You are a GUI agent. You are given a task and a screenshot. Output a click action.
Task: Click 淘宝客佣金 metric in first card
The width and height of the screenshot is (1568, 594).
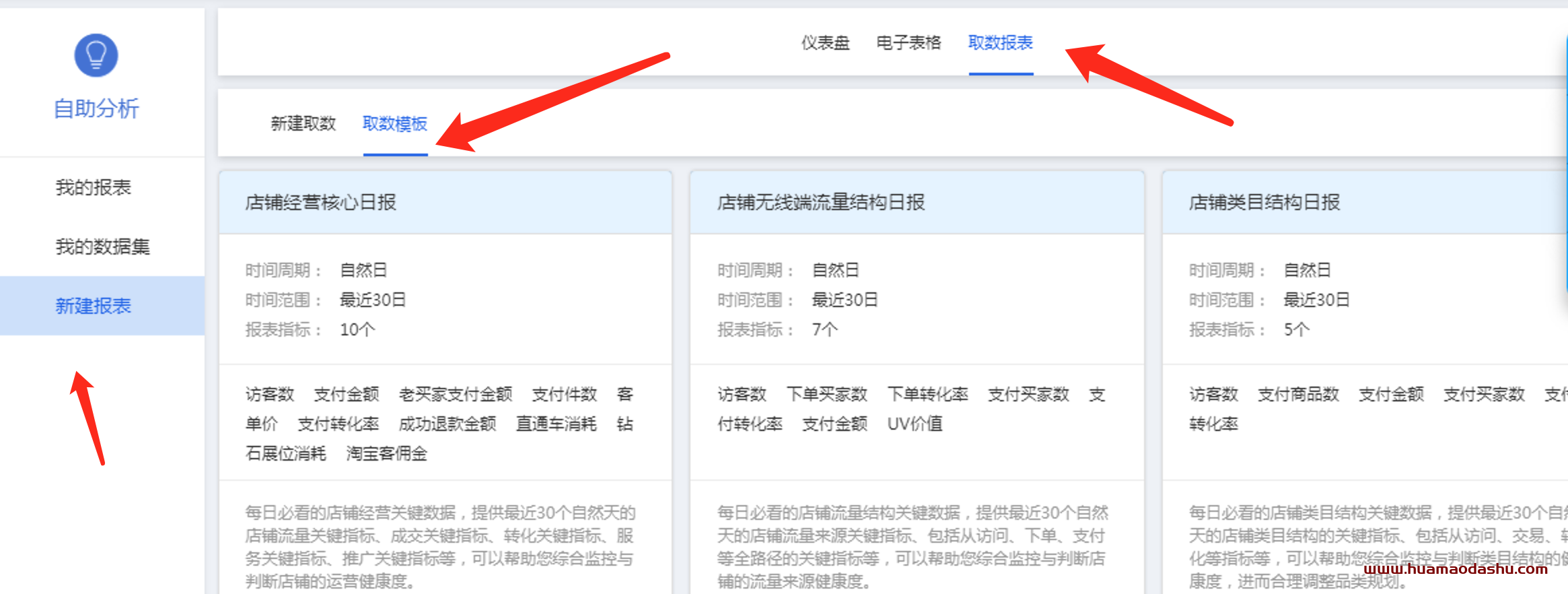386,453
